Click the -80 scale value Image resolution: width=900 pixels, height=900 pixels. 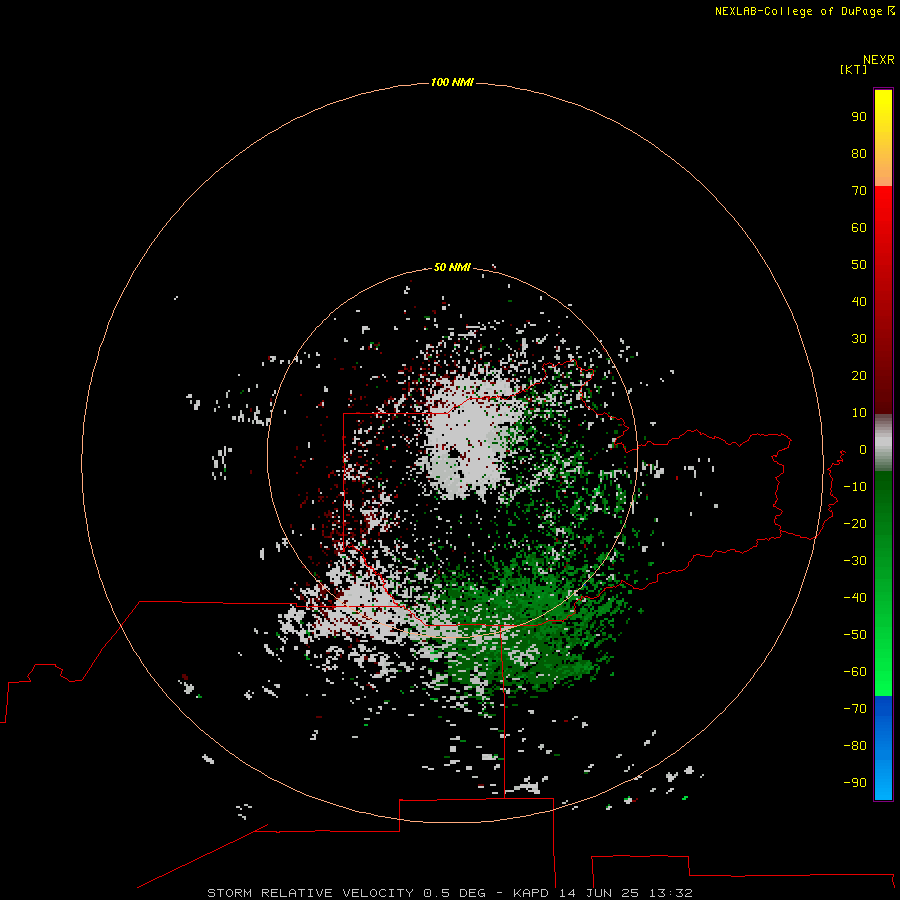855,746
